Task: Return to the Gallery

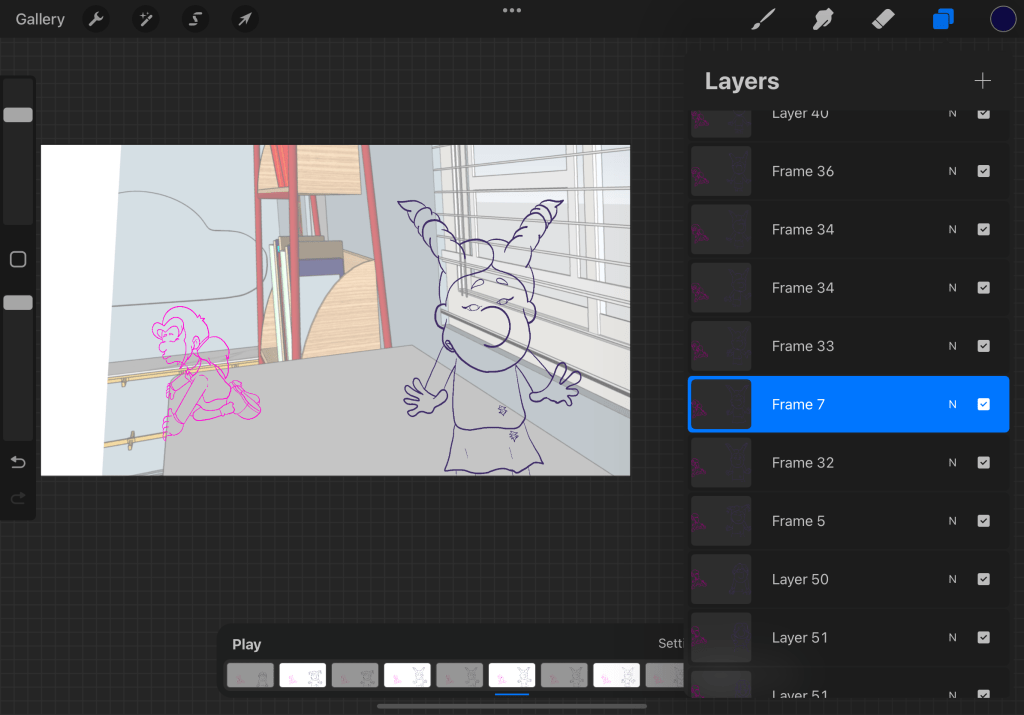Action: 40,19
